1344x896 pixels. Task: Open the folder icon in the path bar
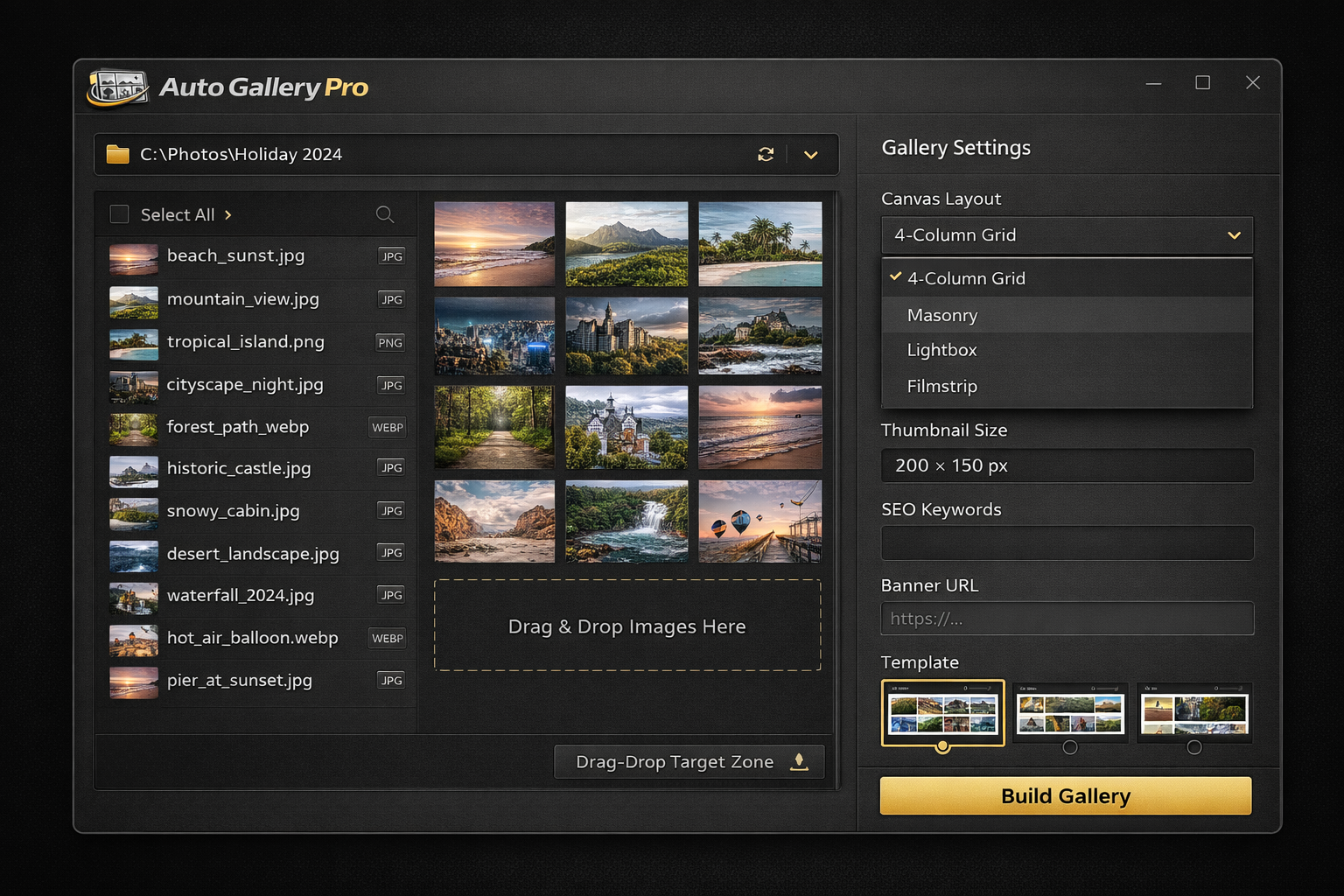(117, 154)
